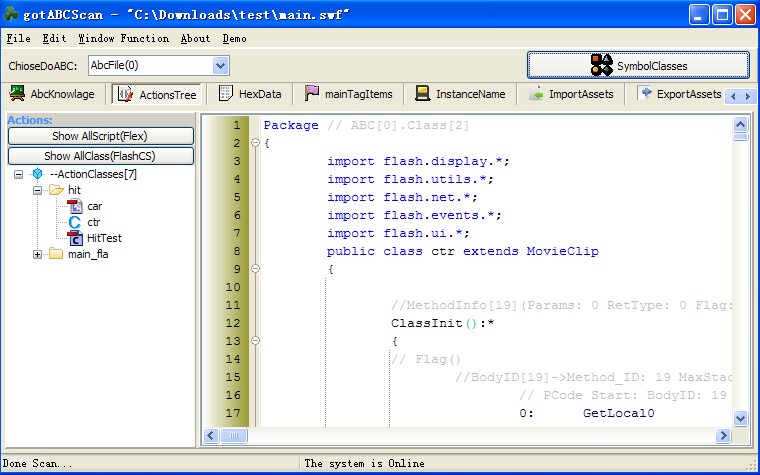Select the car tree item
The image size is (760, 475).
(95, 206)
